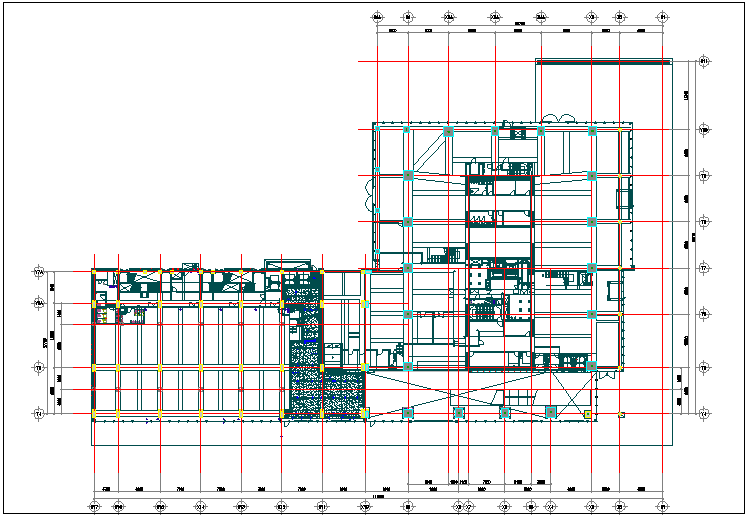Click the overall dimension text along the top

pyautogui.click(x=519, y=24)
